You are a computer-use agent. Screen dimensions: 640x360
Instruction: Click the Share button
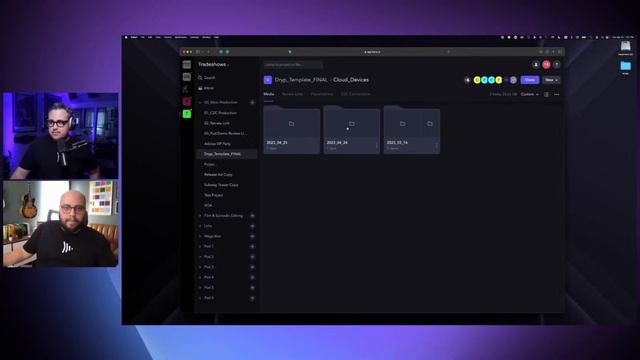(x=530, y=80)
